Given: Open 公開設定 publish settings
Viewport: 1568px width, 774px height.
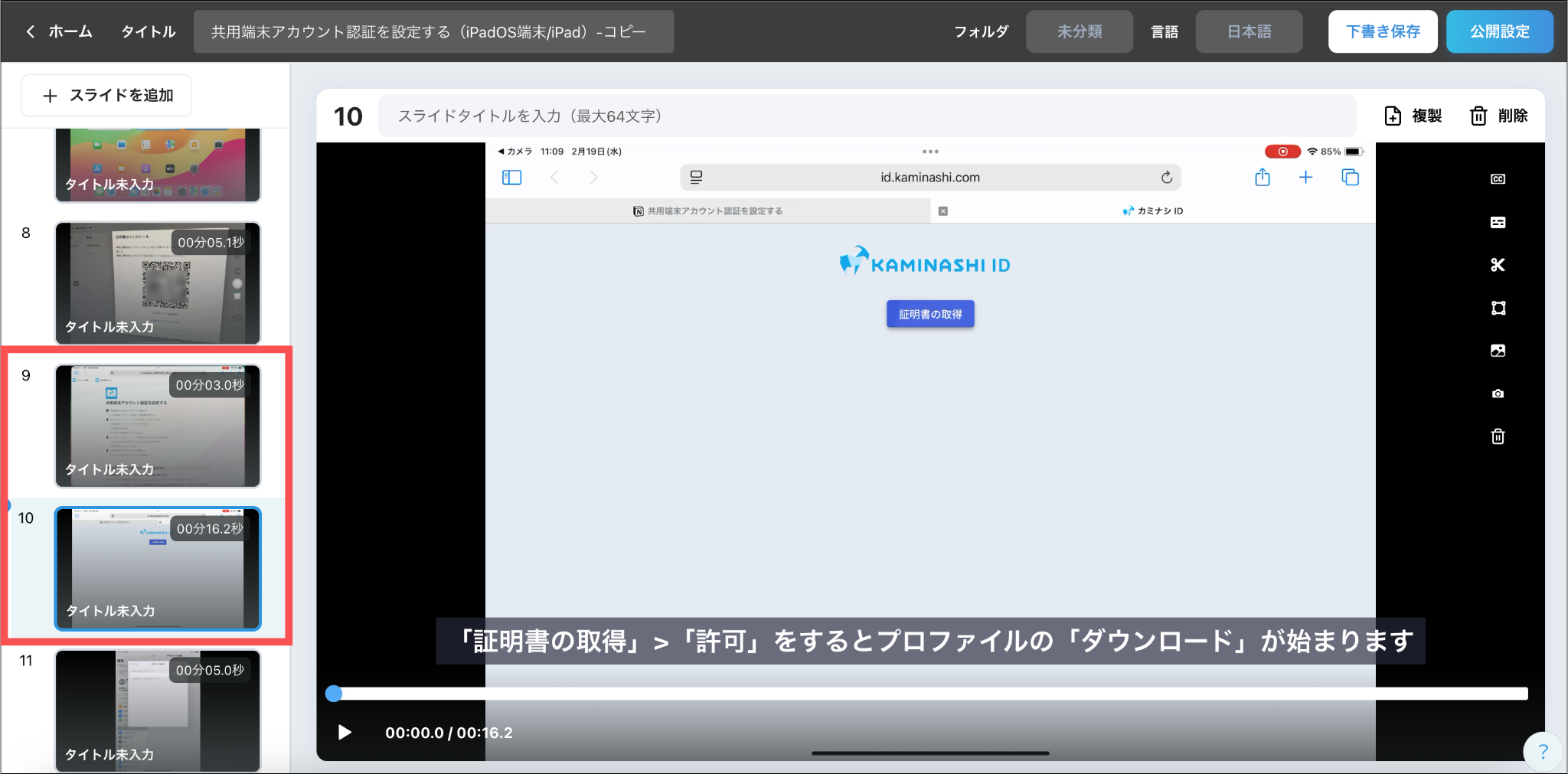Looking at the screenshot, I should (x=1499, y=31).
